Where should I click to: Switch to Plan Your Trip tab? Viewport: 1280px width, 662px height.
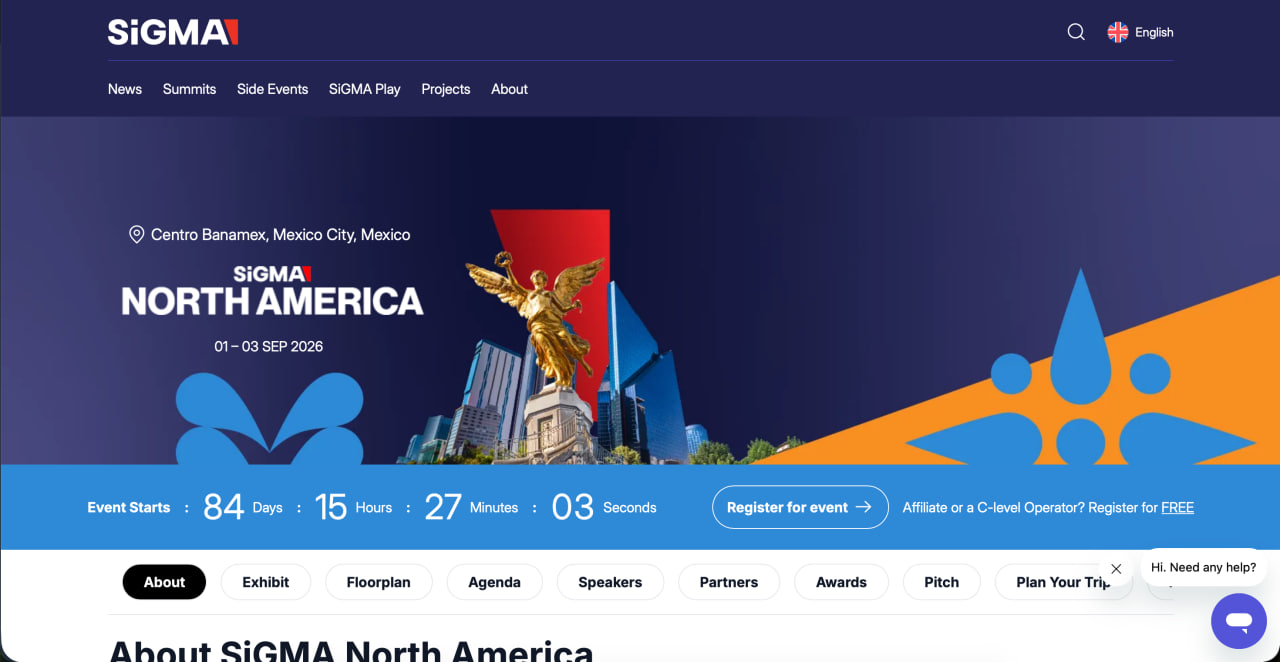(1063, 582)
